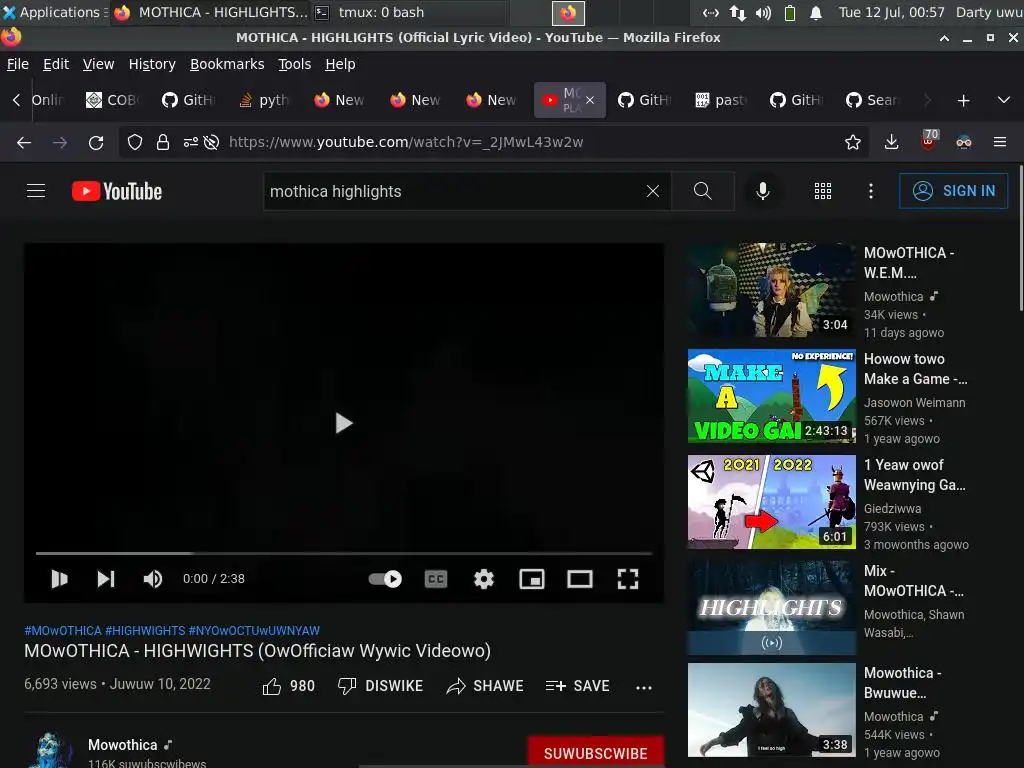Image resolution: width=1024 pixels, height=768 pixels.
Task: Click the battery indicator icon
Action: [x=790, y=12]
